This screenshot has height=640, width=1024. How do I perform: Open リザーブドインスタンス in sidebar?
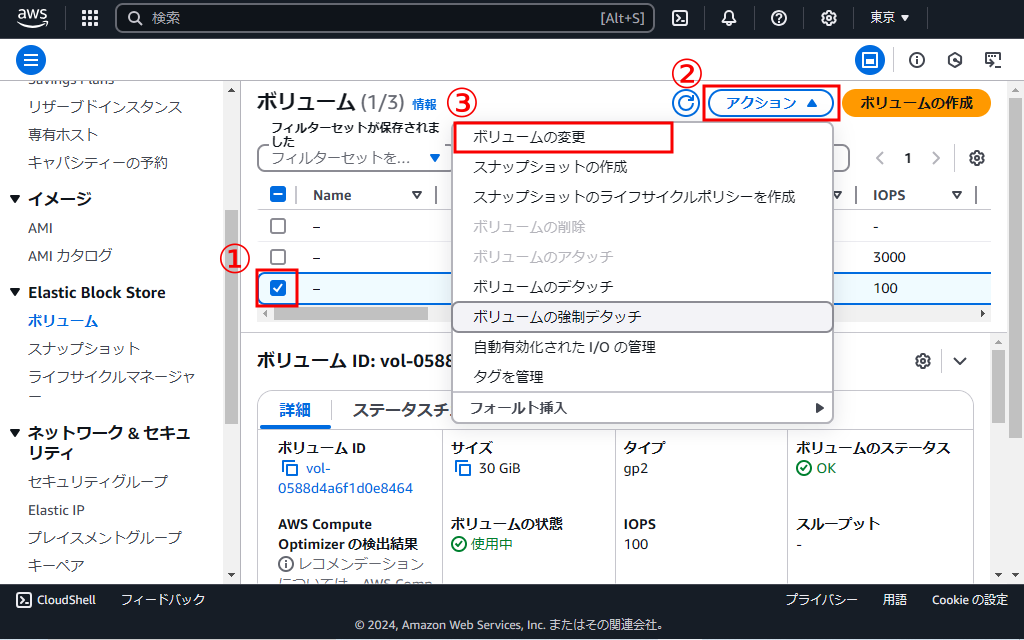tap(105, 106)
